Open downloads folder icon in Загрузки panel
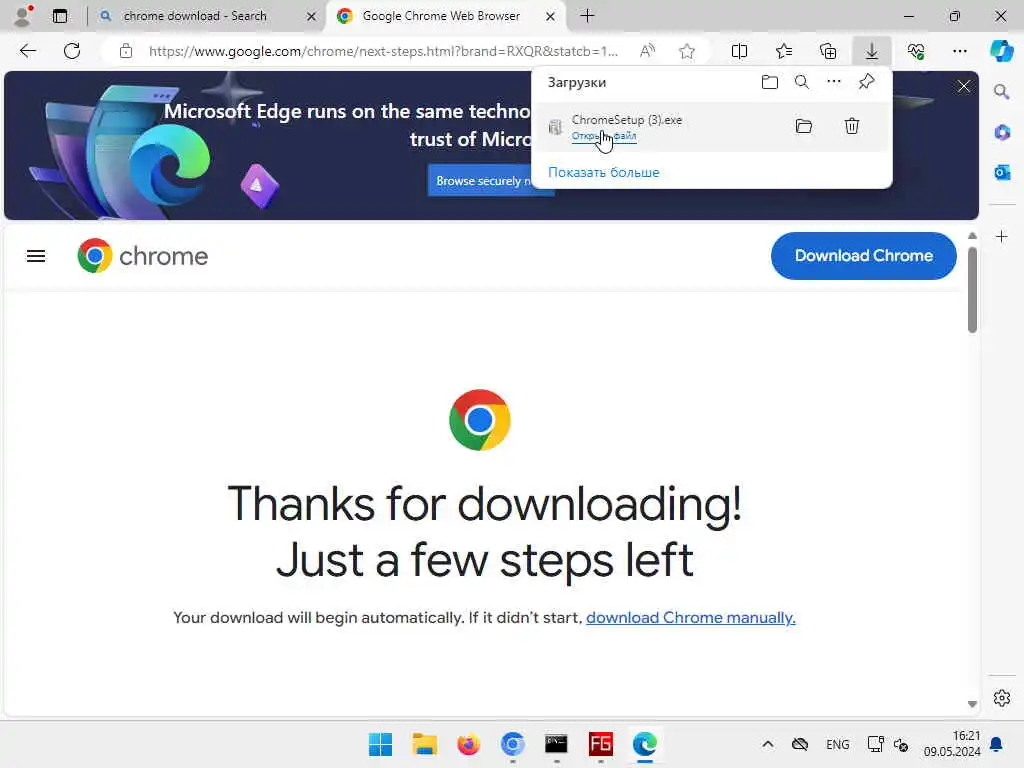 (x=770, y=82)
